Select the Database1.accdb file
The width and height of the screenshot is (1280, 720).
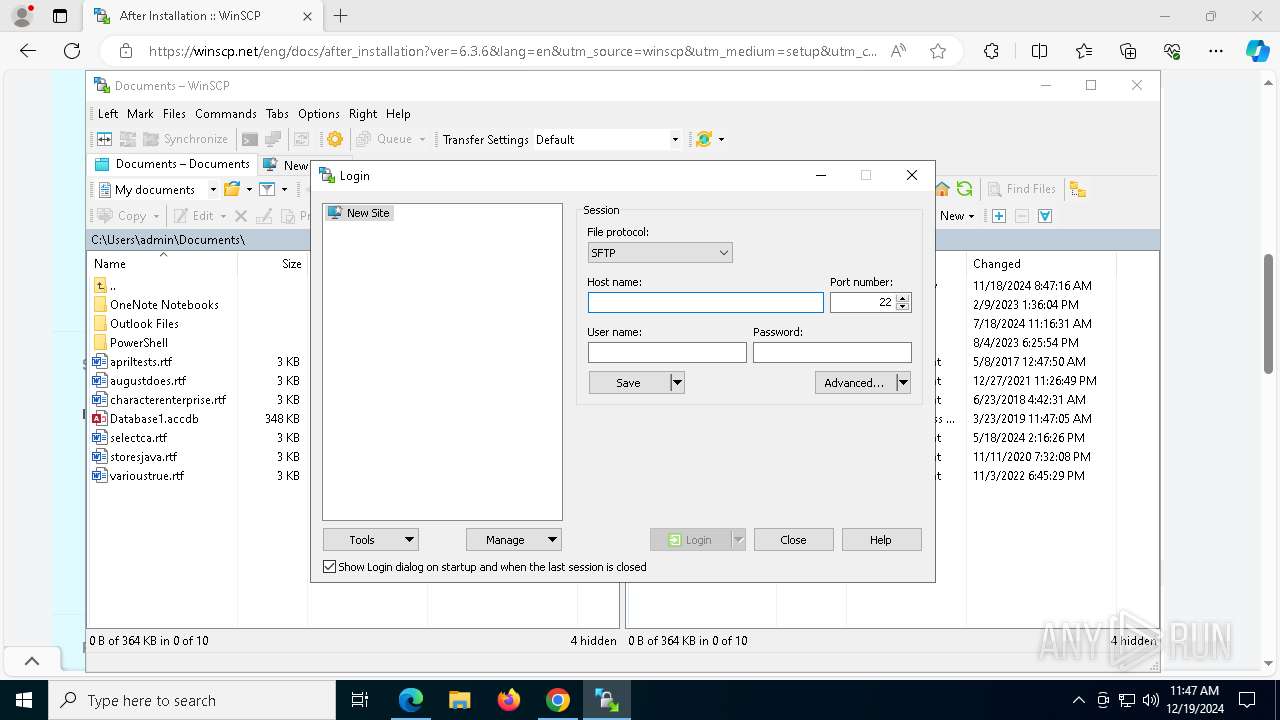click(154, 418)
